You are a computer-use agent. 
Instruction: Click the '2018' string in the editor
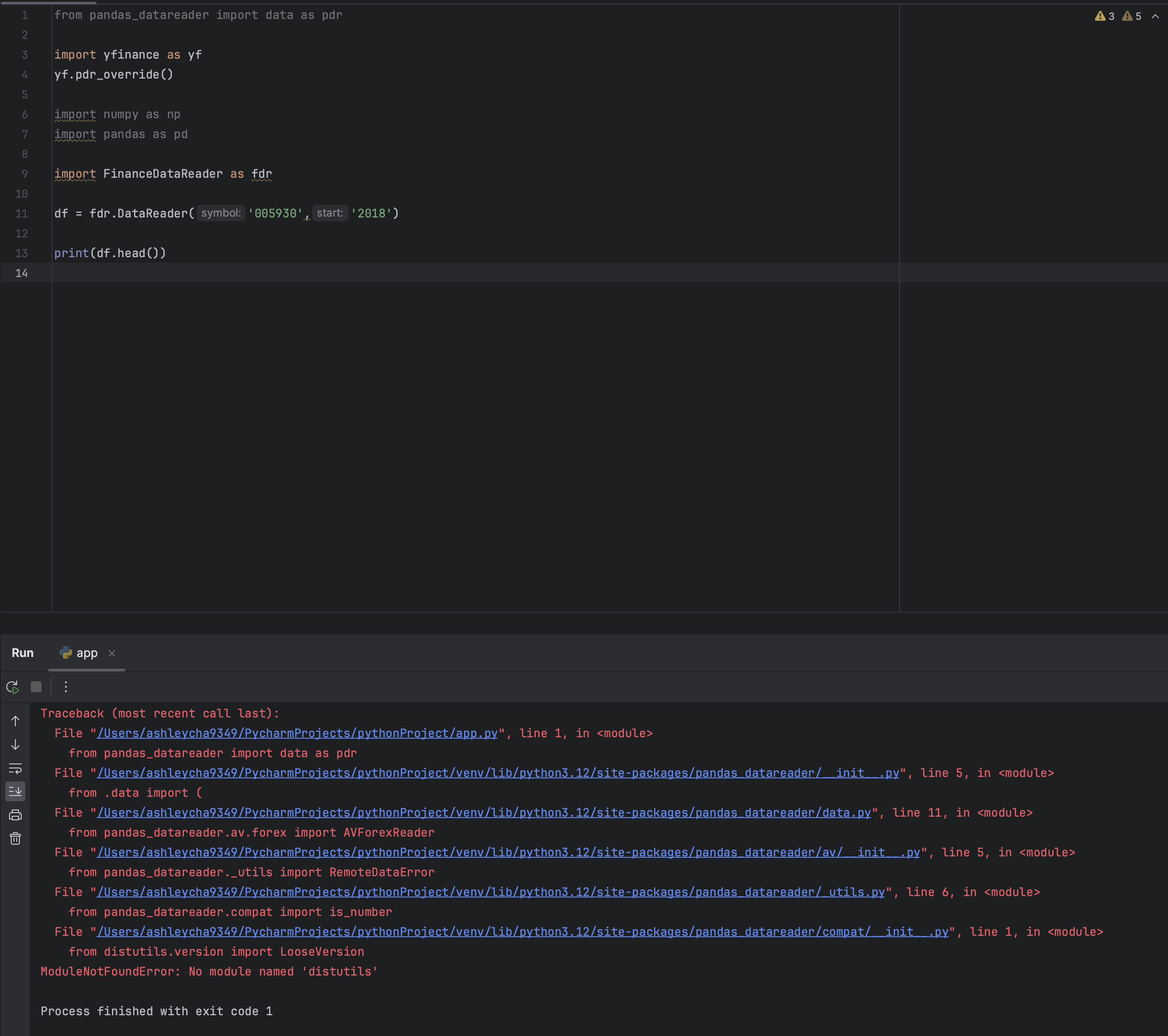tap(371, 214)
